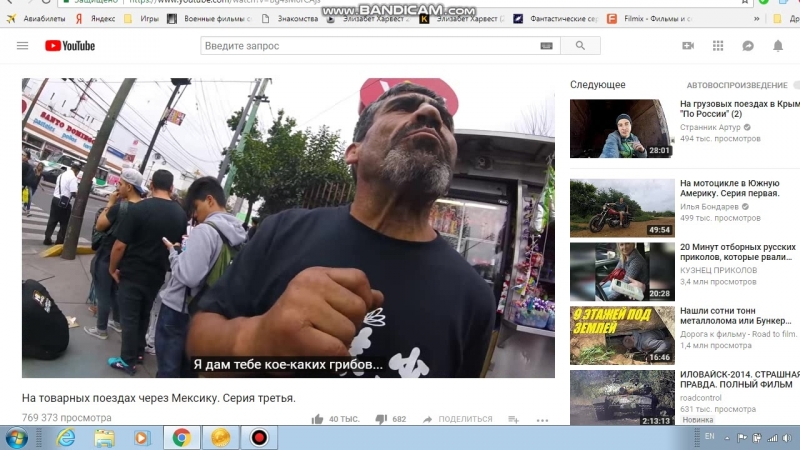The width and height of the screenshot is (800, 450).
Task: Open the Фантастические сериалы bookmark
Action: (556, 19)
